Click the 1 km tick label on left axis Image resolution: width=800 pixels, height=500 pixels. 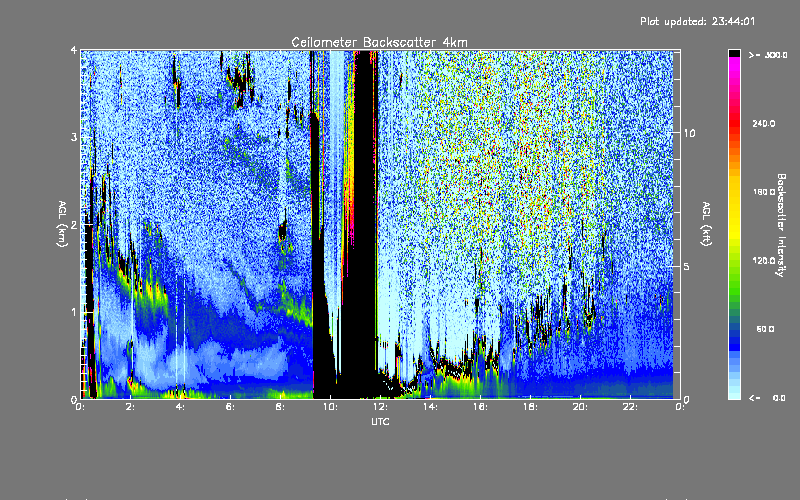[74, 312]
